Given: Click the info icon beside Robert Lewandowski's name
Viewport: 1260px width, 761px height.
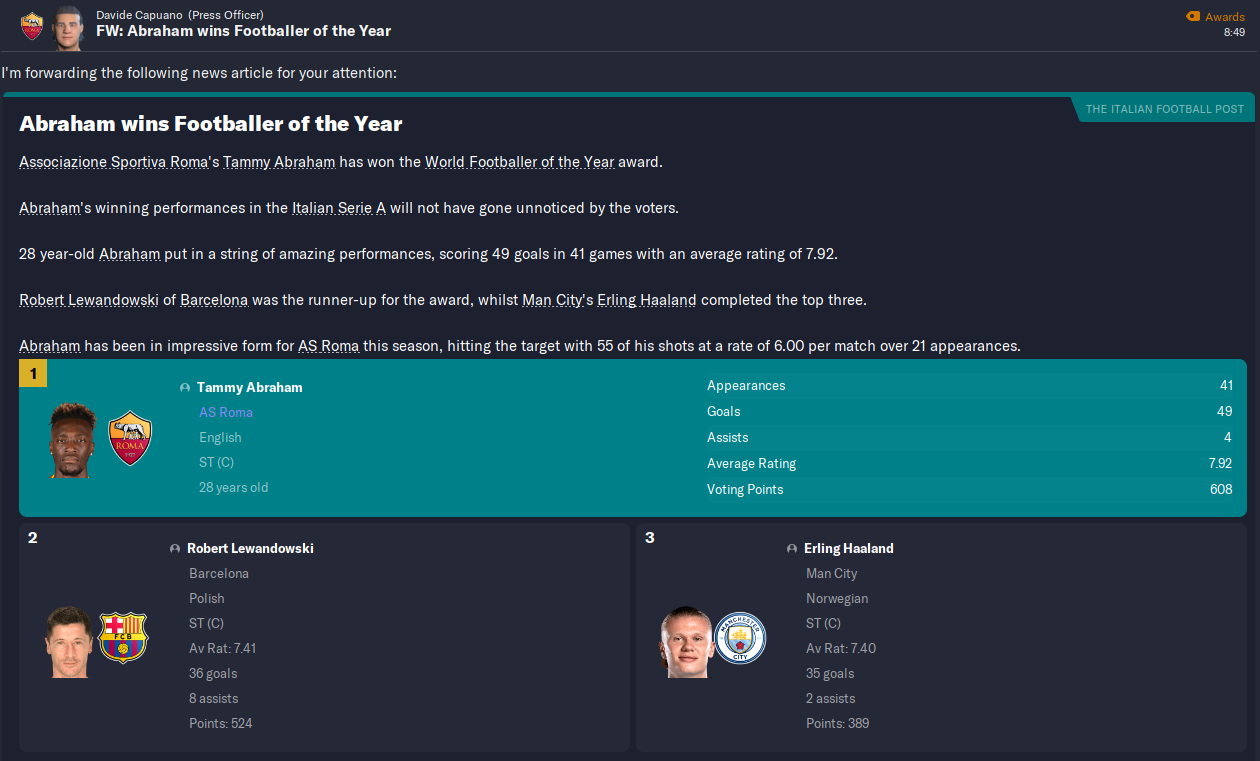Looking at the screenshot, I should tap(175, 549).
